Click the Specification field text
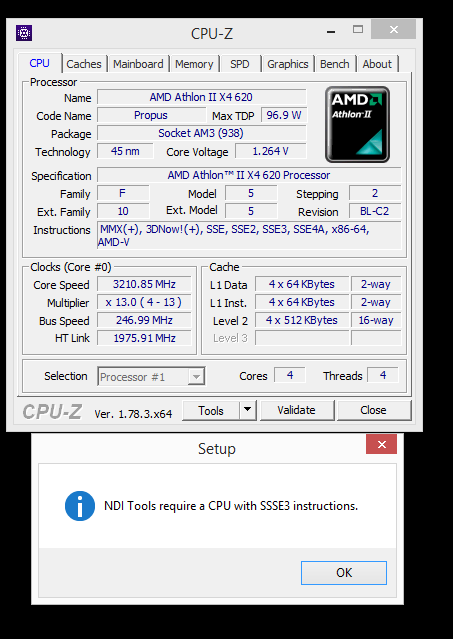 (x=249, y=175)
